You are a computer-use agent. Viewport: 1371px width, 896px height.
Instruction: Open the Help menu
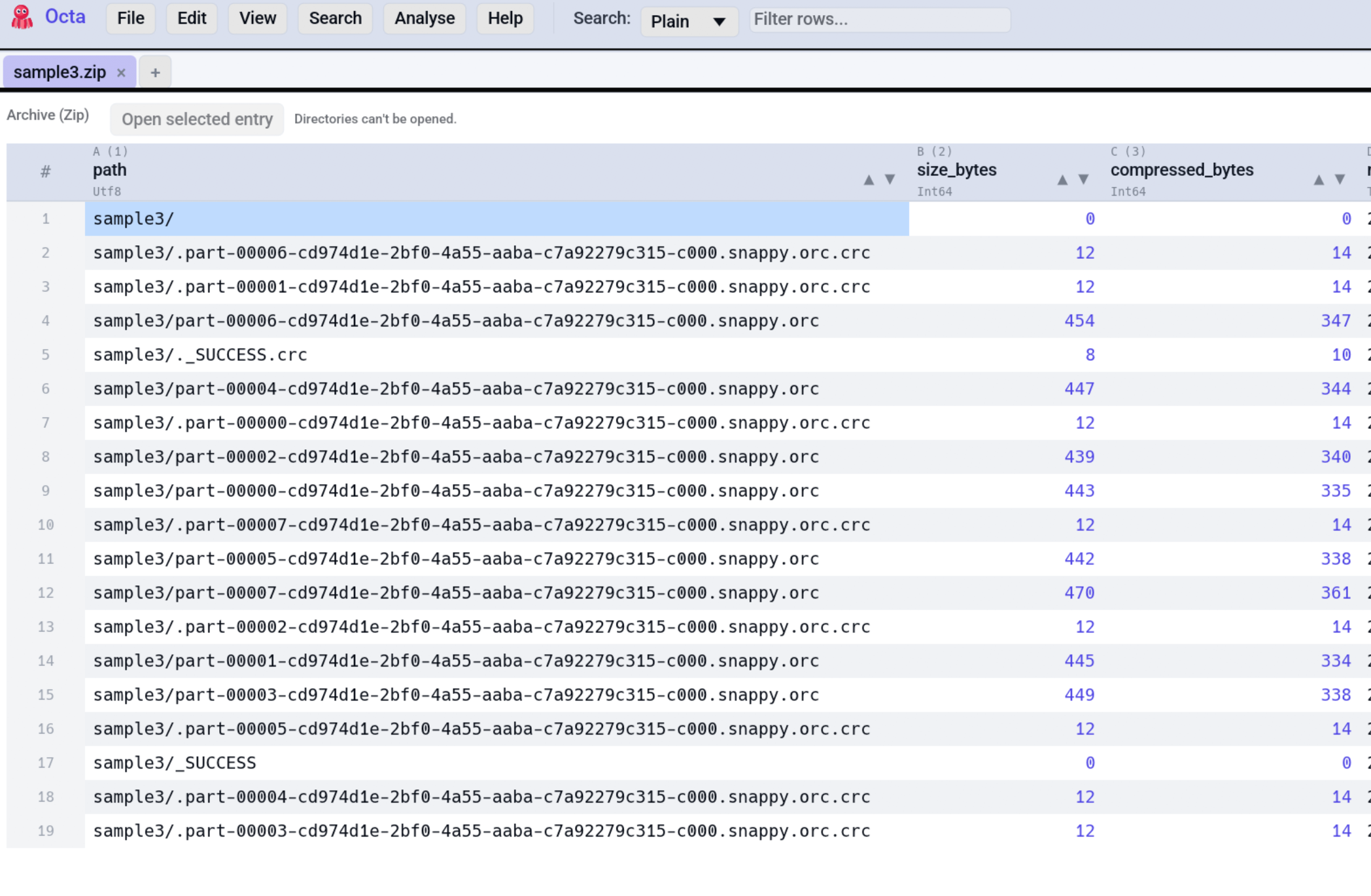pos(505,18)
